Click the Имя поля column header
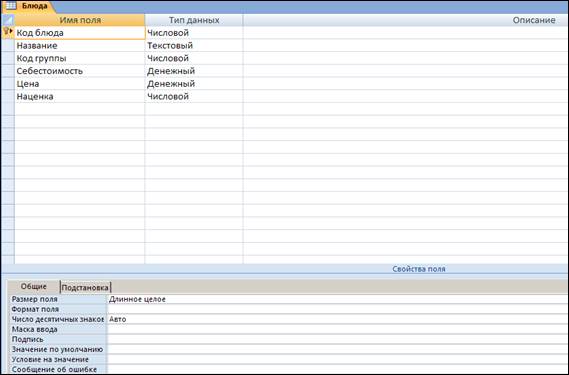 [80, 20]
